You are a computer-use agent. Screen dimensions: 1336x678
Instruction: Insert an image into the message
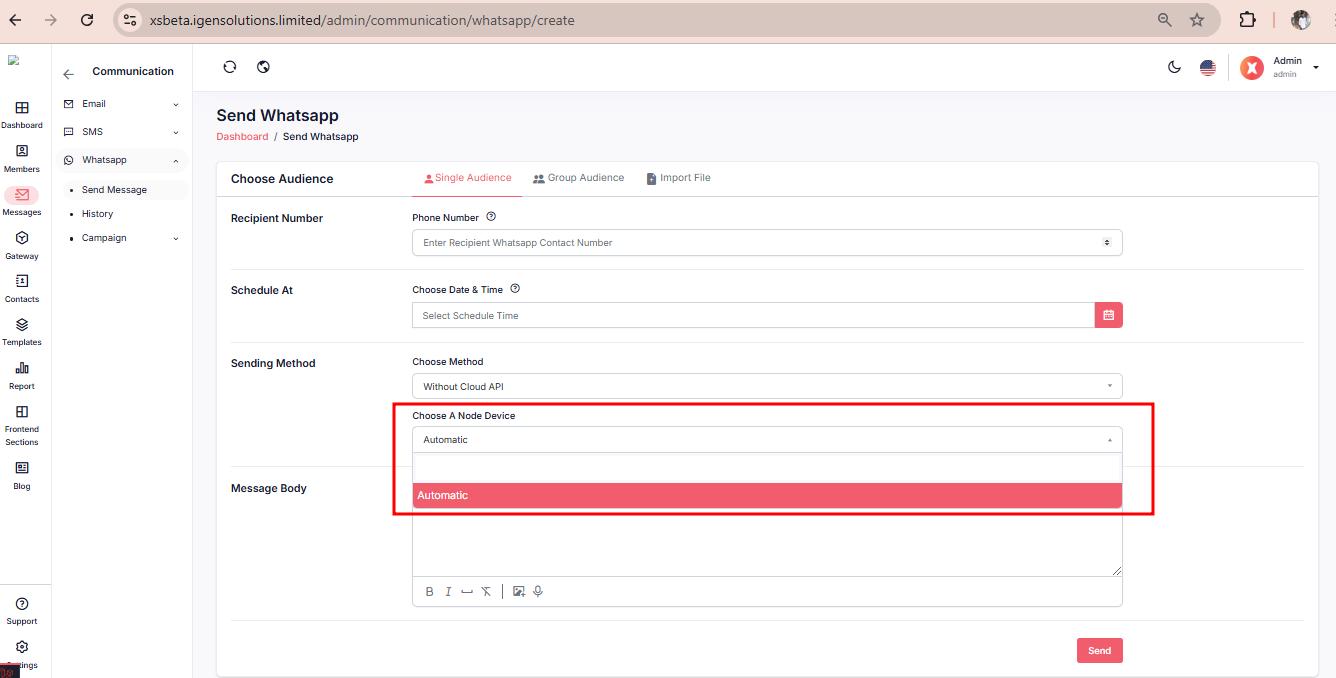point(518,591)
